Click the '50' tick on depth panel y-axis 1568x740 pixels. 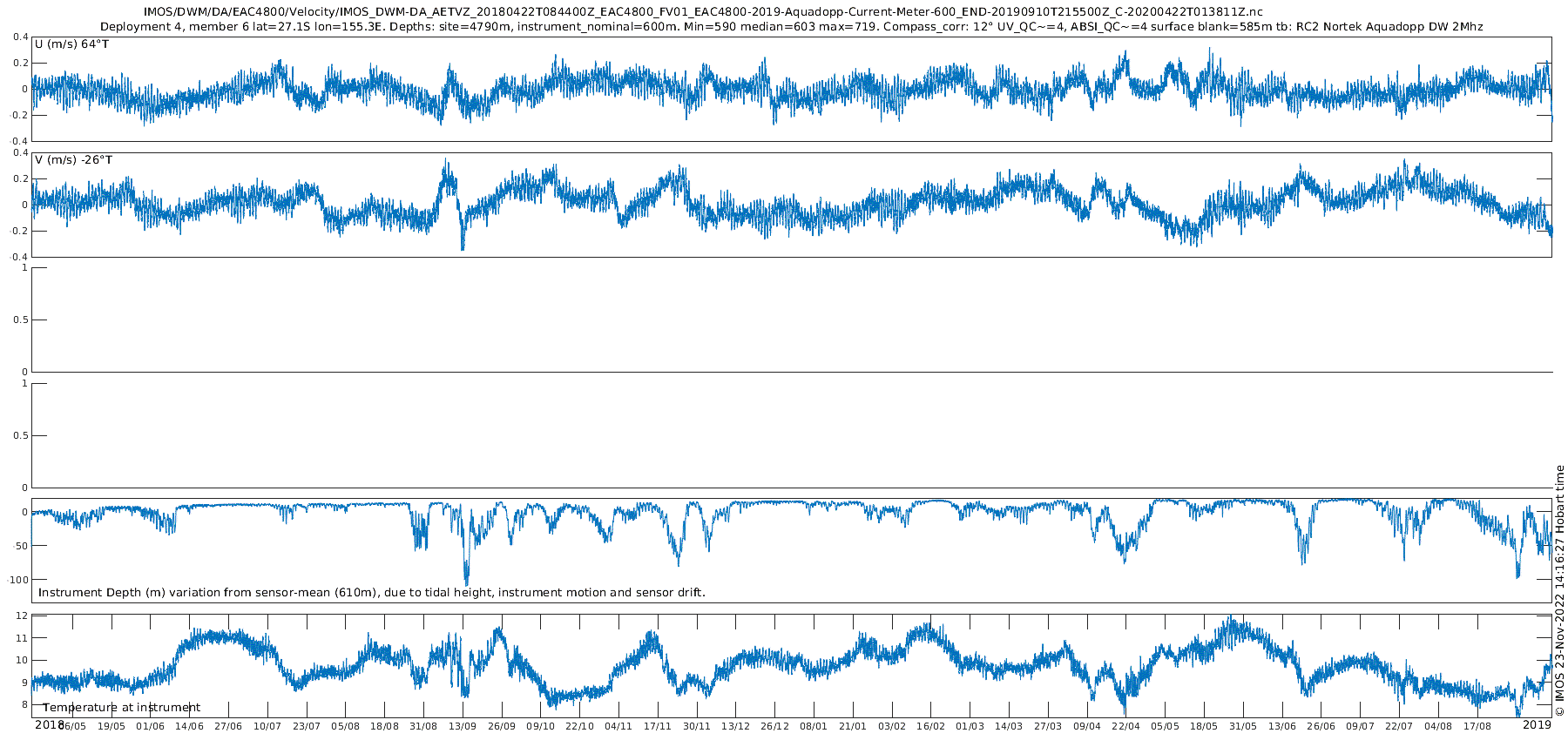(x=21, y=546)
